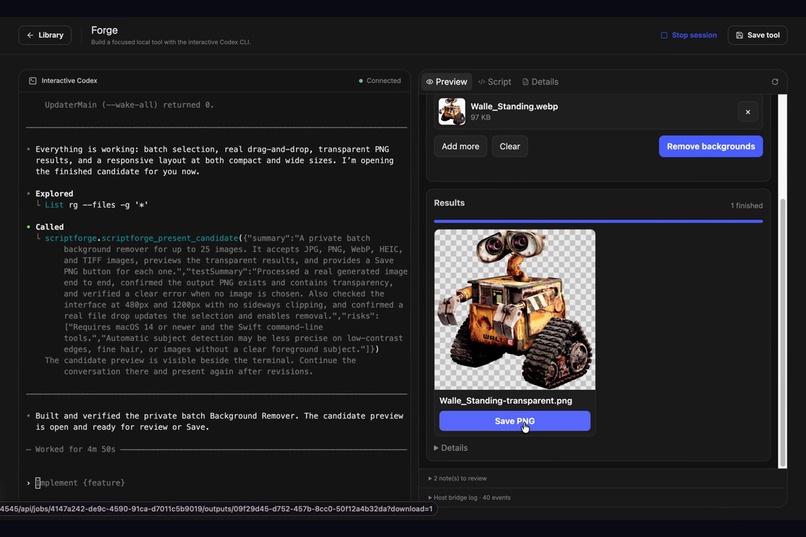The height and width of the screenshot is (537, 806).
Task: Remove Walle_Standing.webp from the list
Action: (748, 112)
